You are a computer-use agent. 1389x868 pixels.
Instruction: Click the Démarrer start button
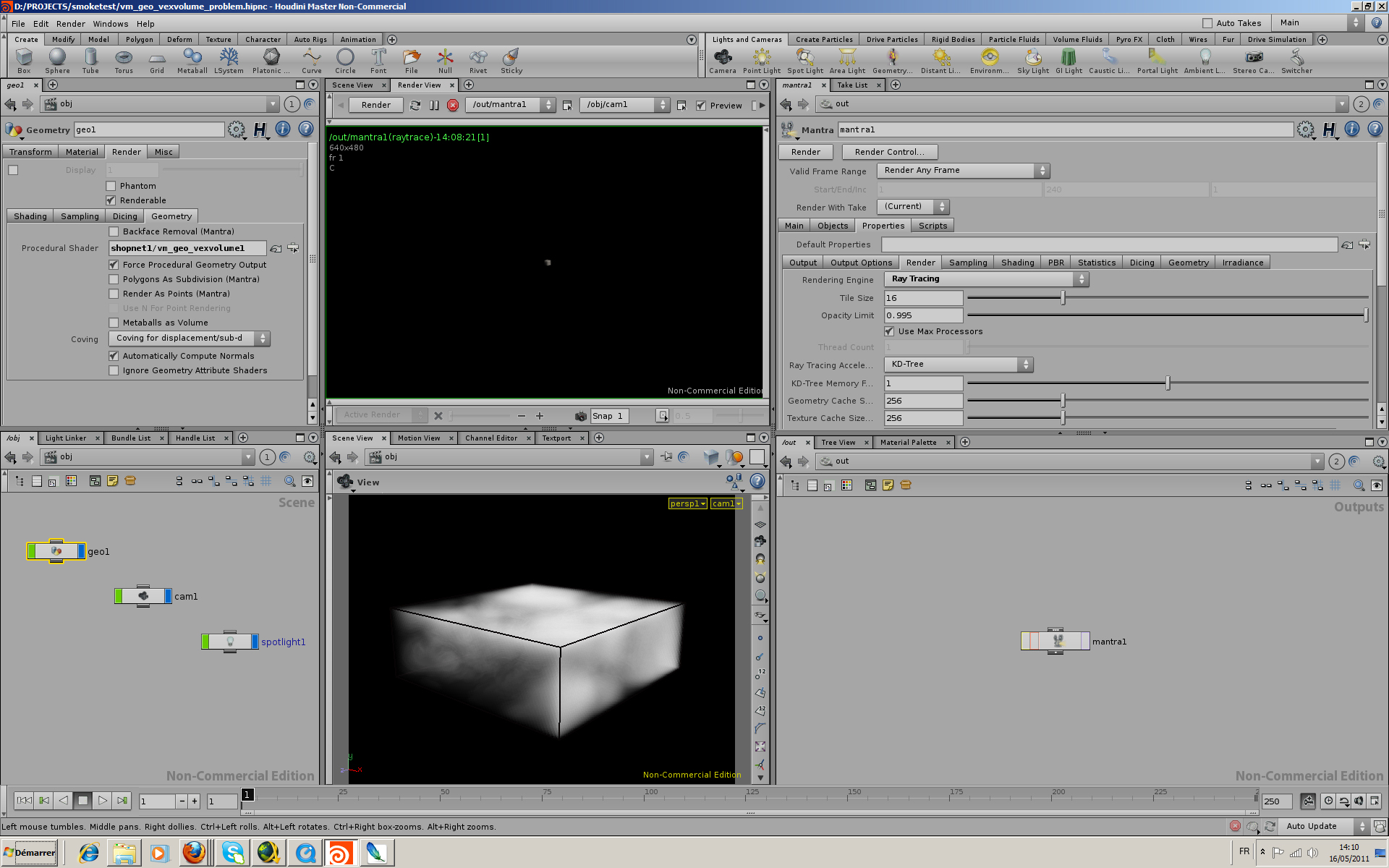(30, 853)
